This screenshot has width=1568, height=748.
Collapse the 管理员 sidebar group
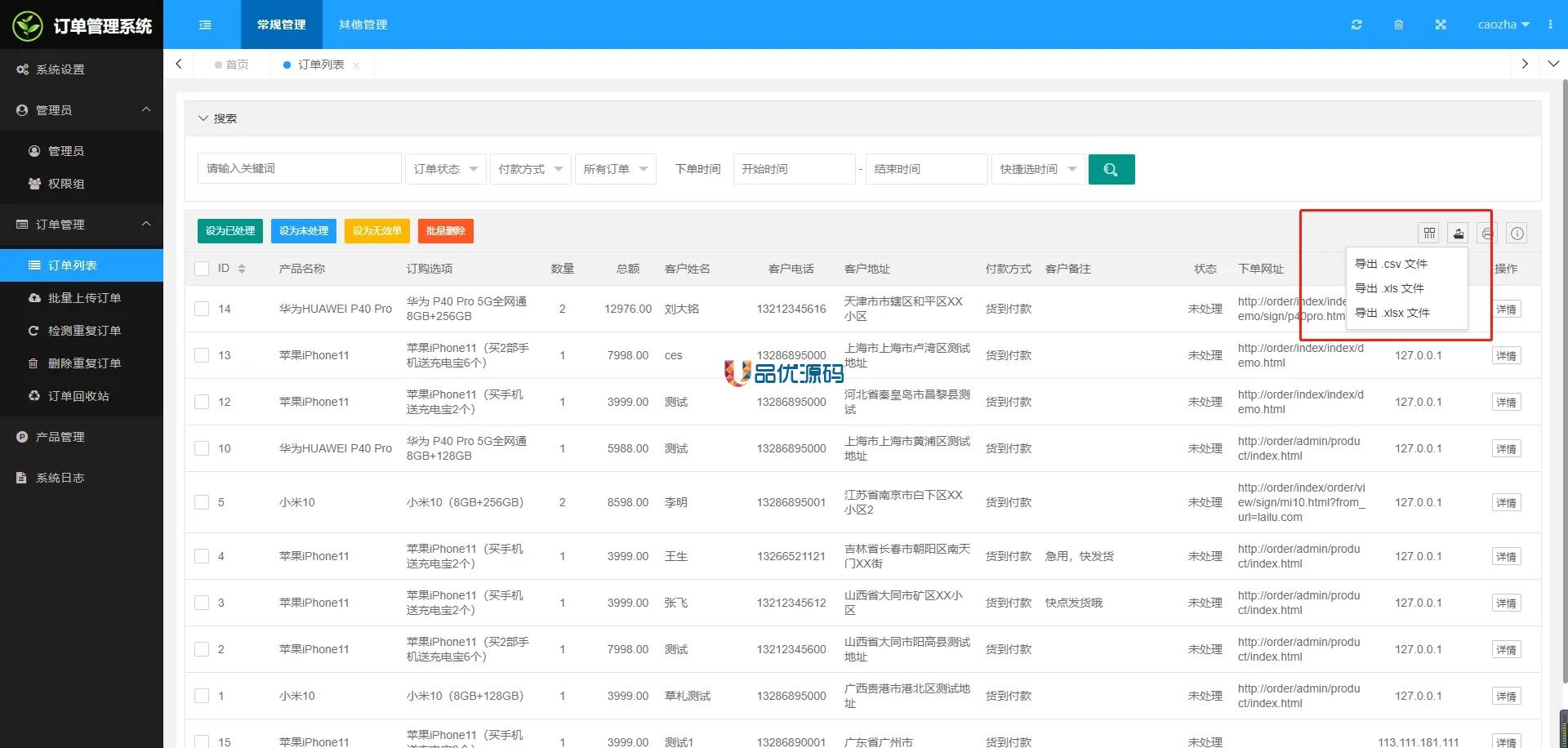click(82, 110)
